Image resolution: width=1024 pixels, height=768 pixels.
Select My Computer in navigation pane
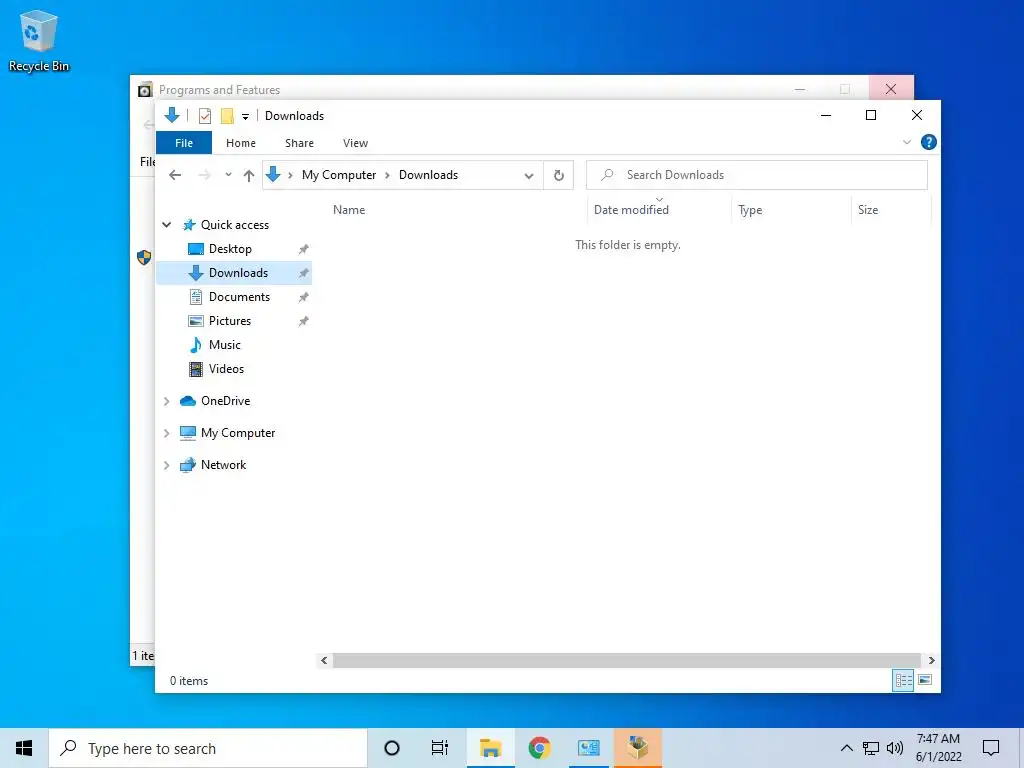(238, 433)
